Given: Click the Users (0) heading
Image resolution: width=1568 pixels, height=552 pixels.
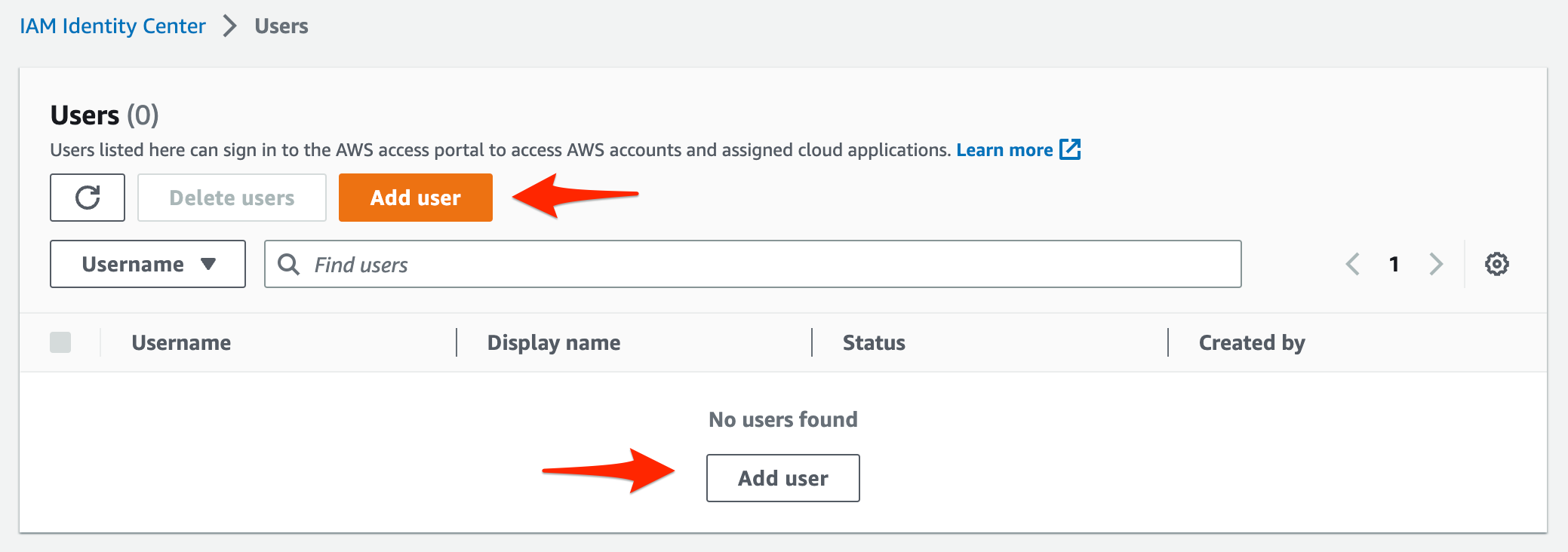Looking at the screenshot, I should click(x=104, y=115).
